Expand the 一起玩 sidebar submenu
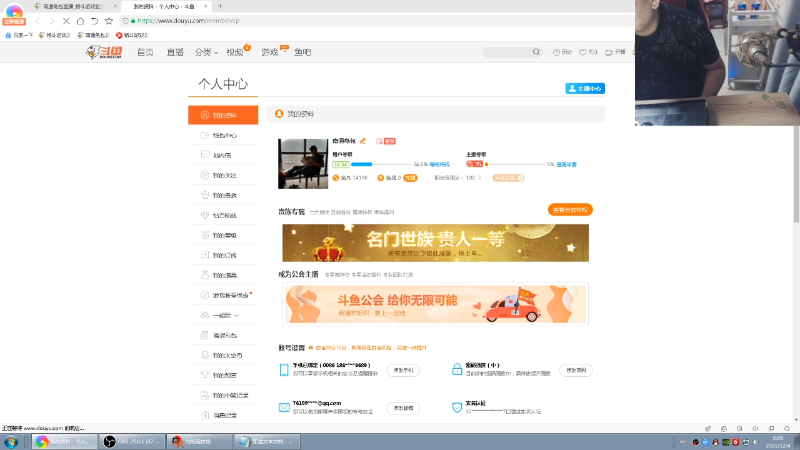The height and width of the screenshot is (450, 800). point(223,315)
